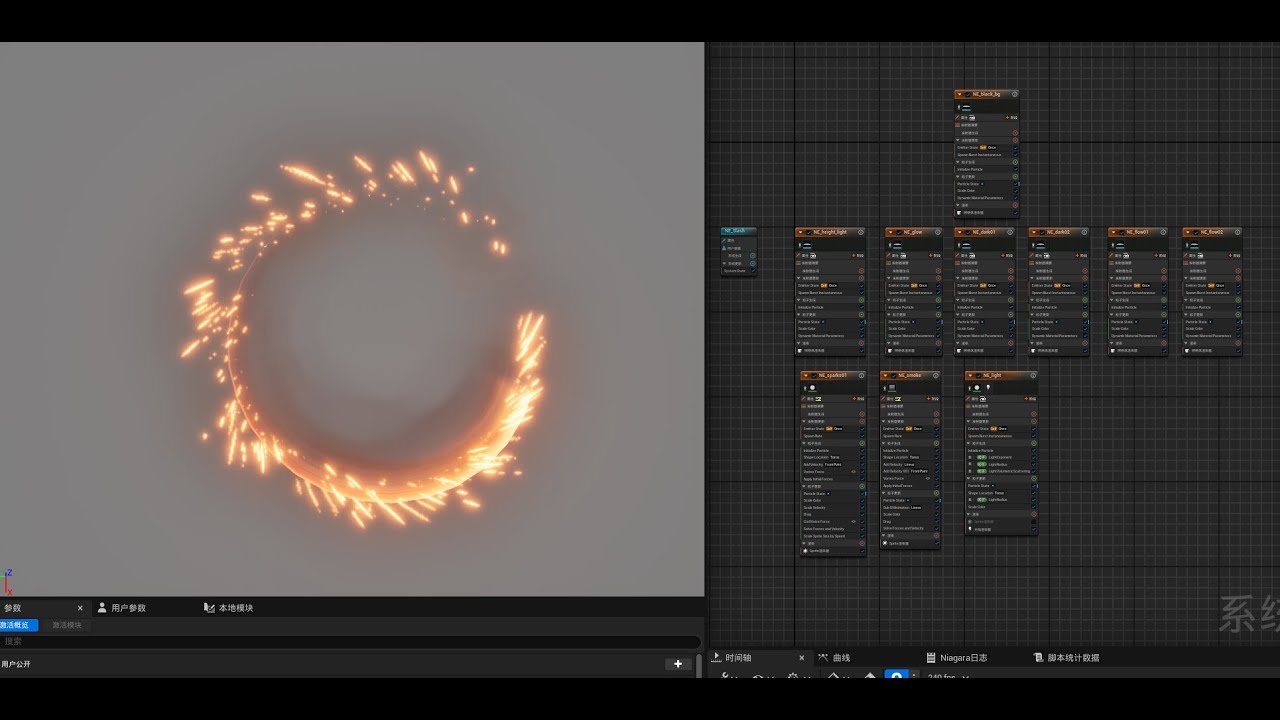Select the sprite renderer icon in NE_sparks01
This screenshot has height=720, width=1280.
click(812, 388)
